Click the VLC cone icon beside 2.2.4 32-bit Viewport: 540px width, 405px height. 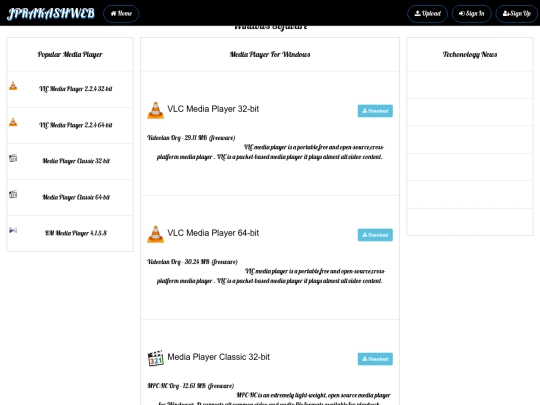coord(13,86)
